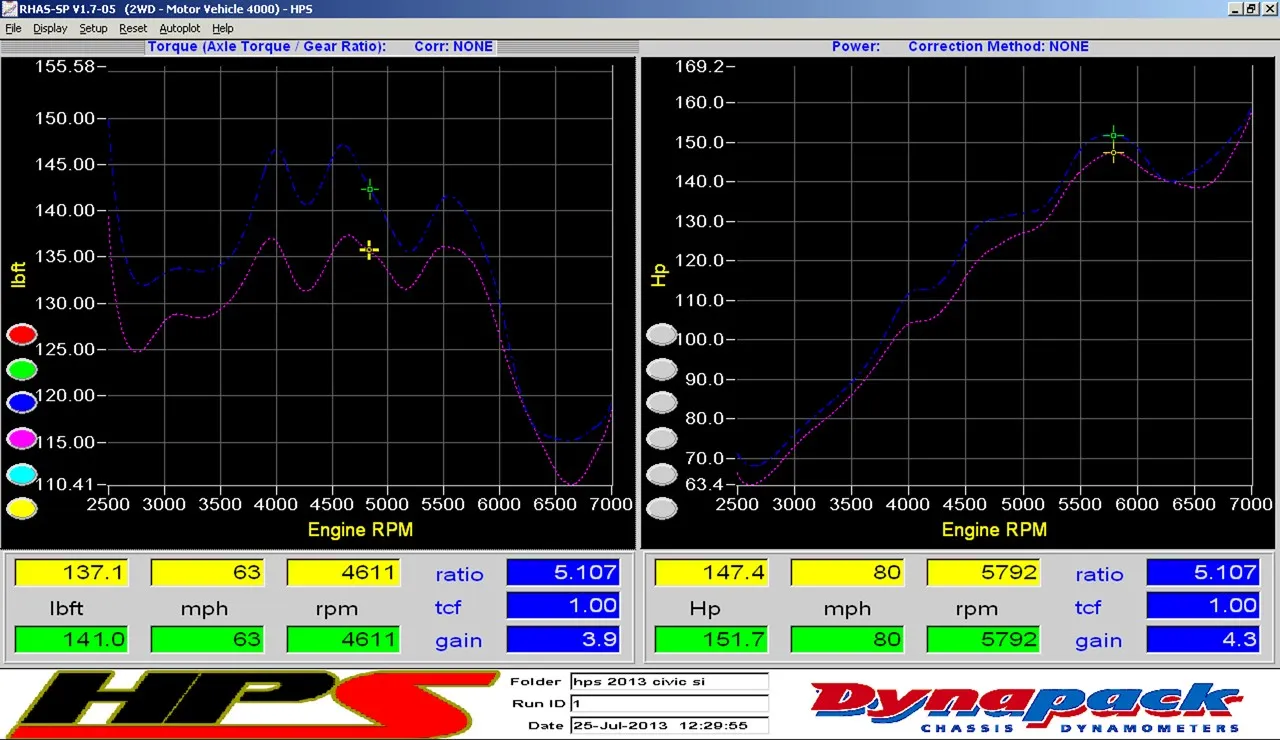Toggle magenta run in torque graph

coord(22,438)
